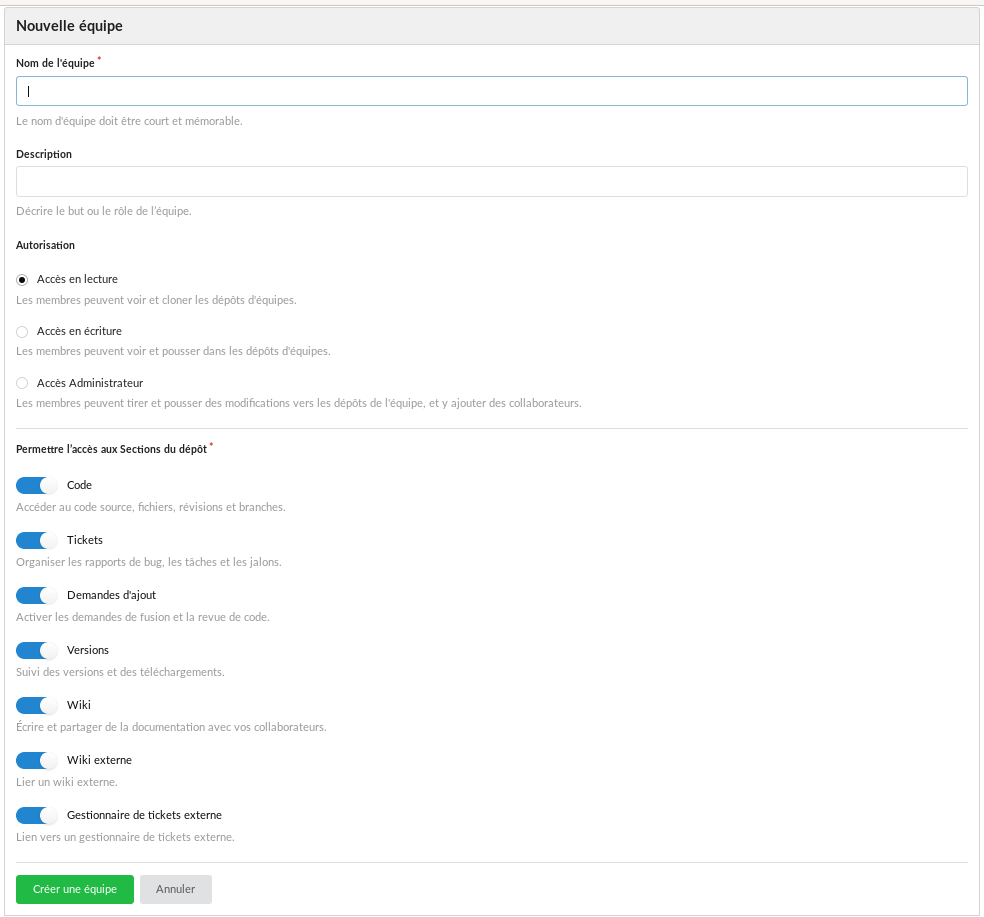
Task: Click the 'Accès en écriture' label text
Action: 79,331
